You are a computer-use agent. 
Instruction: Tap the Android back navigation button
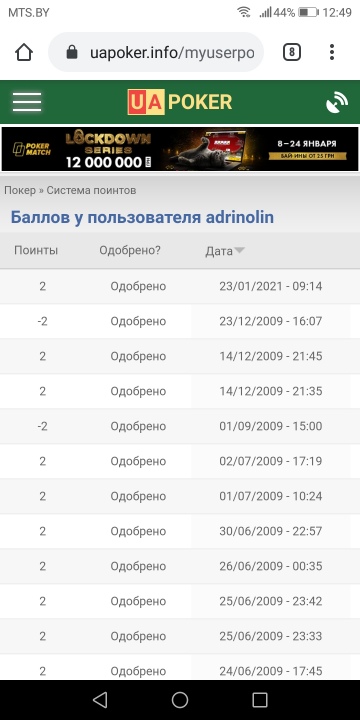[x=100, y=700]
